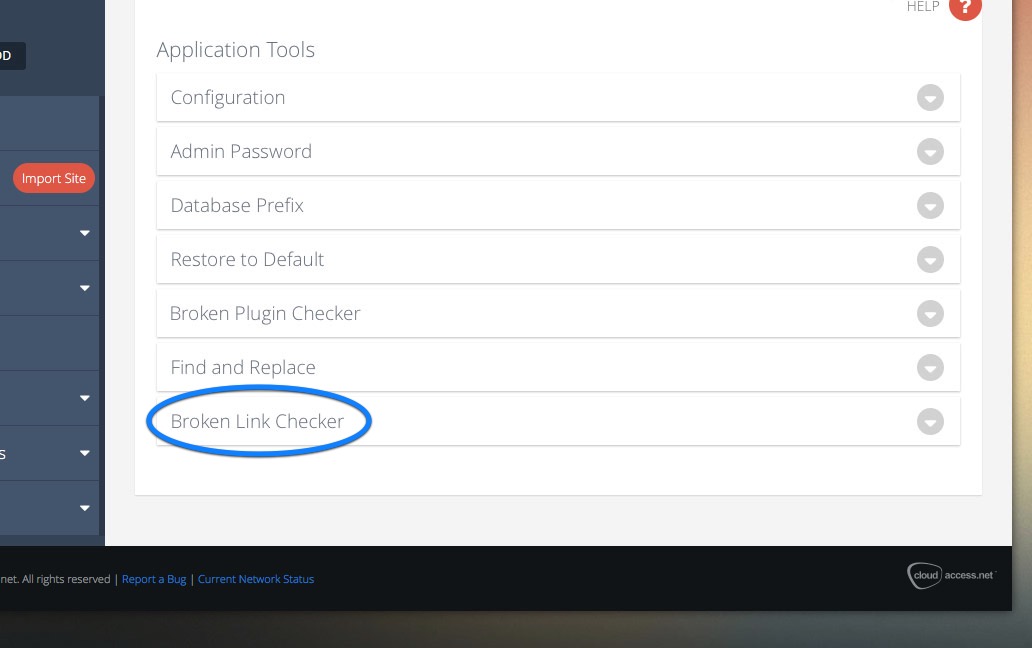
Task: Expand Broken Link Checker using its arrow icon
Action: point(930,422)
